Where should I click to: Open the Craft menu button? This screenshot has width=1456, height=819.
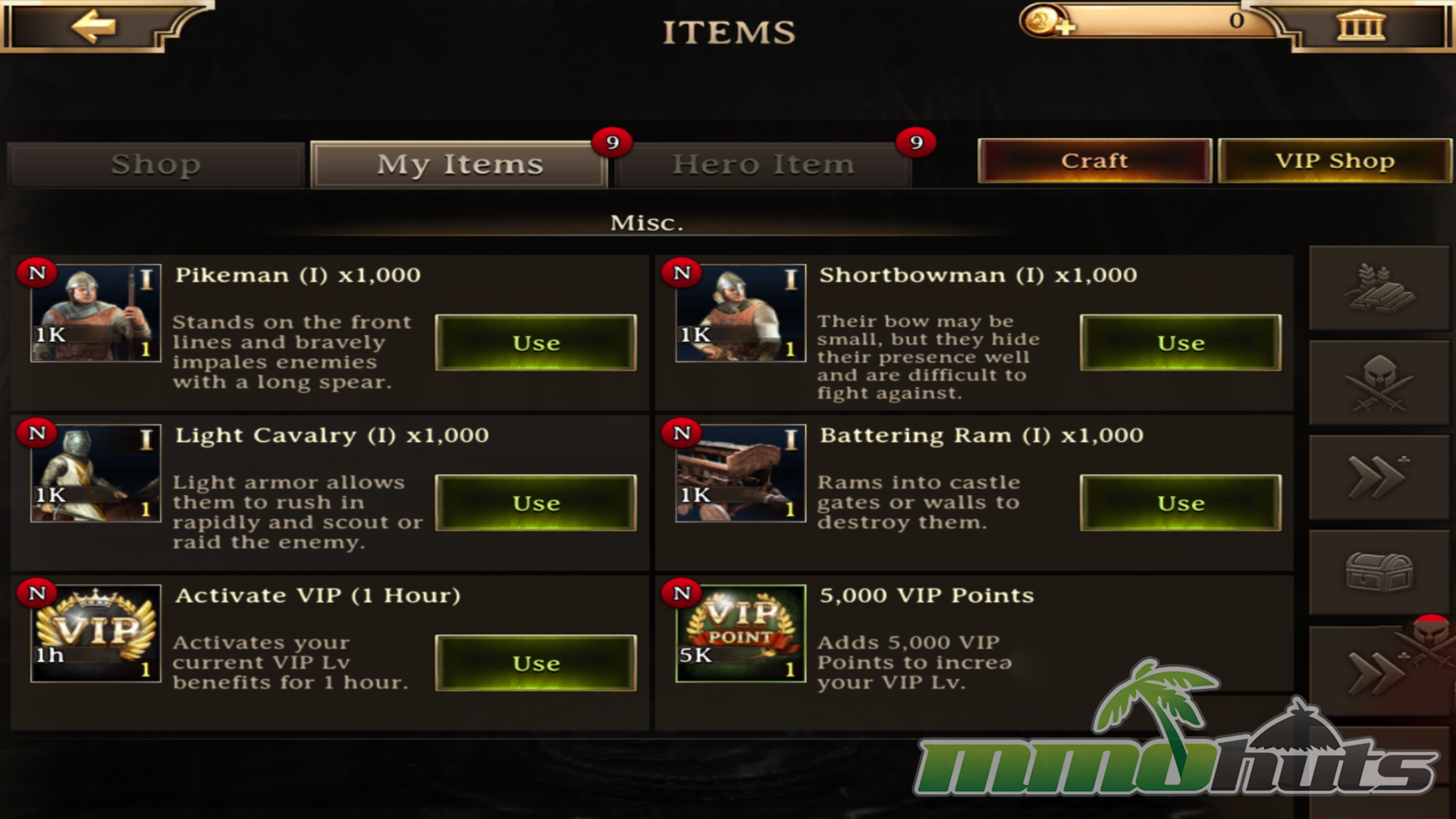(1094, 161)
